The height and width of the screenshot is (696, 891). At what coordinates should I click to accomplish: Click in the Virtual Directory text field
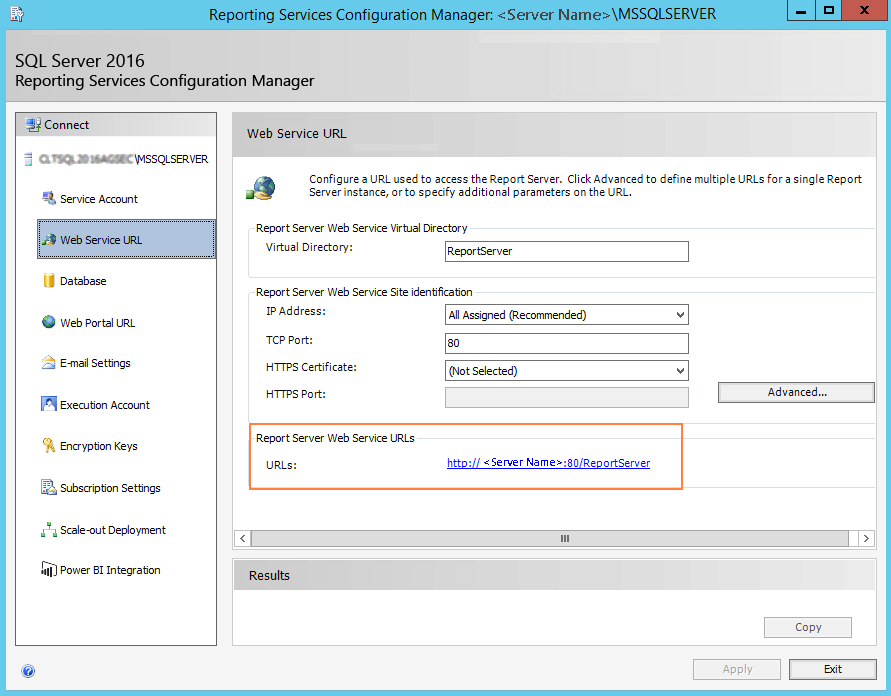click(x=566, y=251)
